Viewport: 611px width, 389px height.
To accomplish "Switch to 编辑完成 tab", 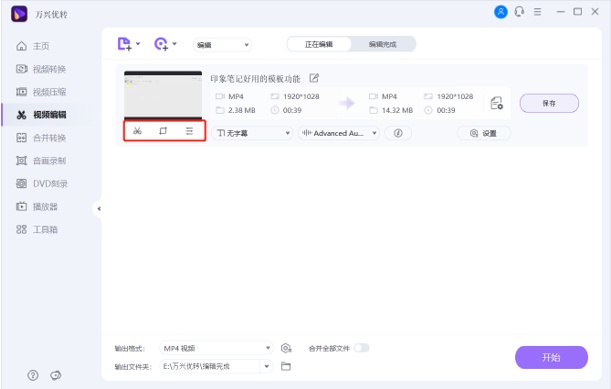I will click(383, 44).
